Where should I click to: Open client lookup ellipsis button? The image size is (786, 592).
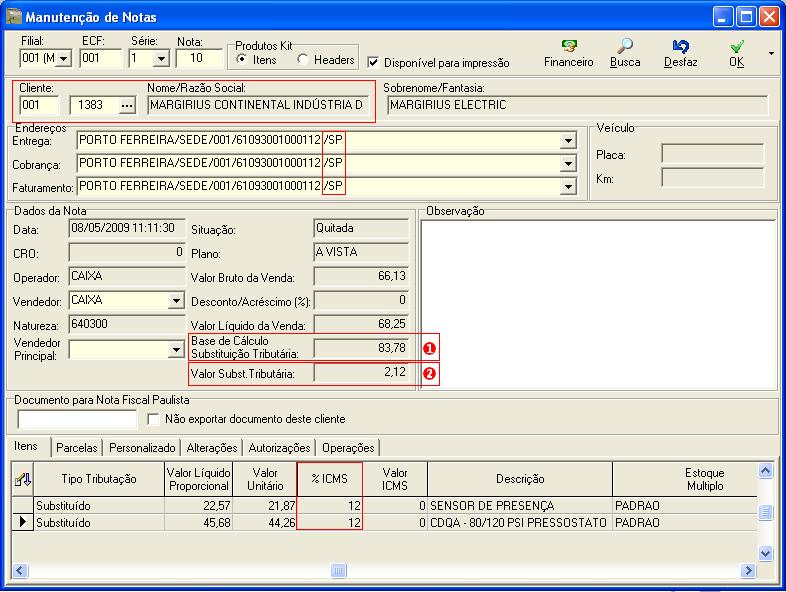tap(126, 105)
